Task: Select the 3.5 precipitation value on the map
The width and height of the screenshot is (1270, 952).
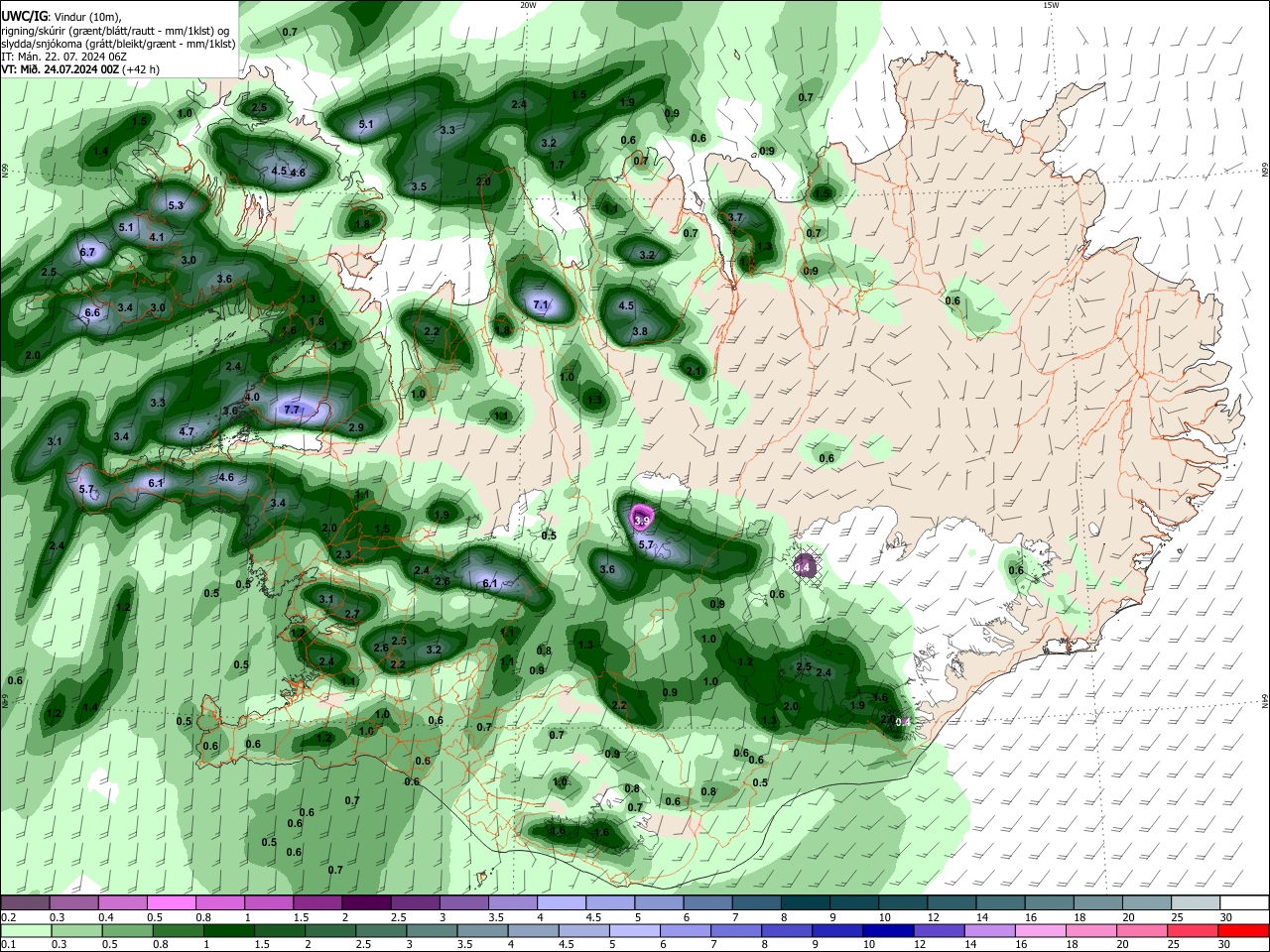Action: click(419, 187)
